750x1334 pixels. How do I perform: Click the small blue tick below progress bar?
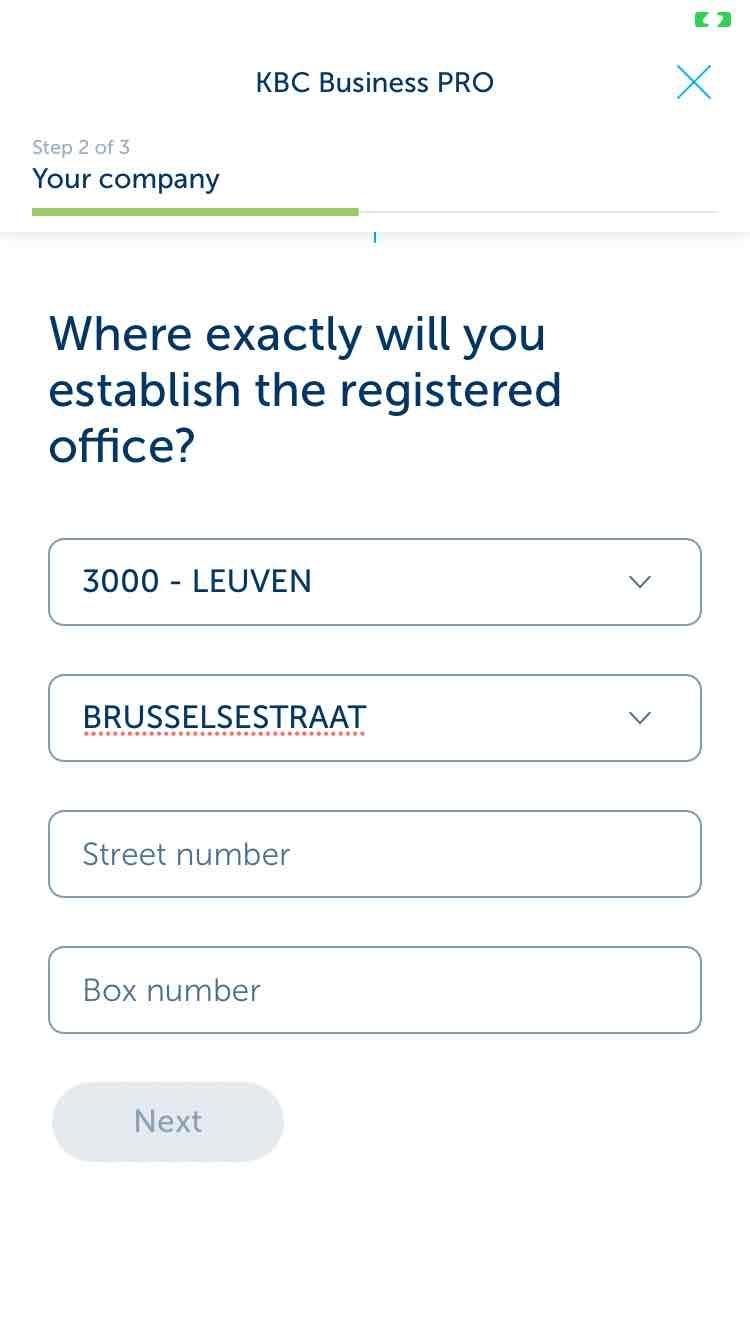tap(375, 237)
